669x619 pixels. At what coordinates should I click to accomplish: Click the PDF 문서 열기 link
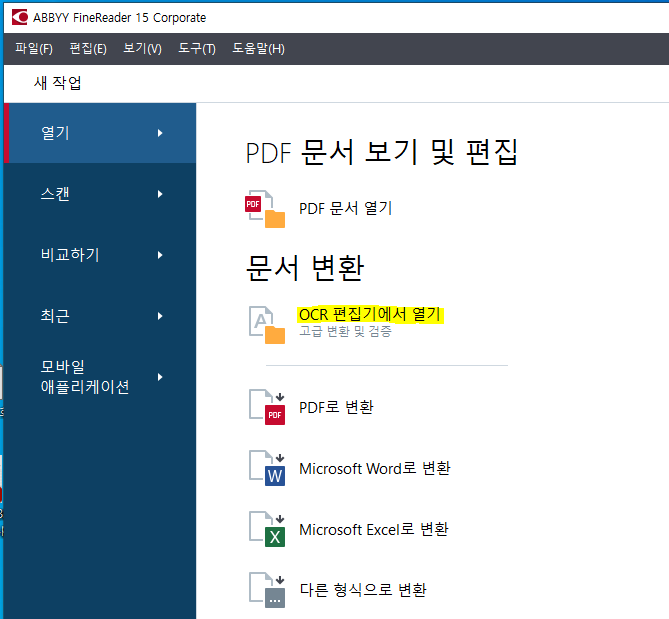click(345, 209)
